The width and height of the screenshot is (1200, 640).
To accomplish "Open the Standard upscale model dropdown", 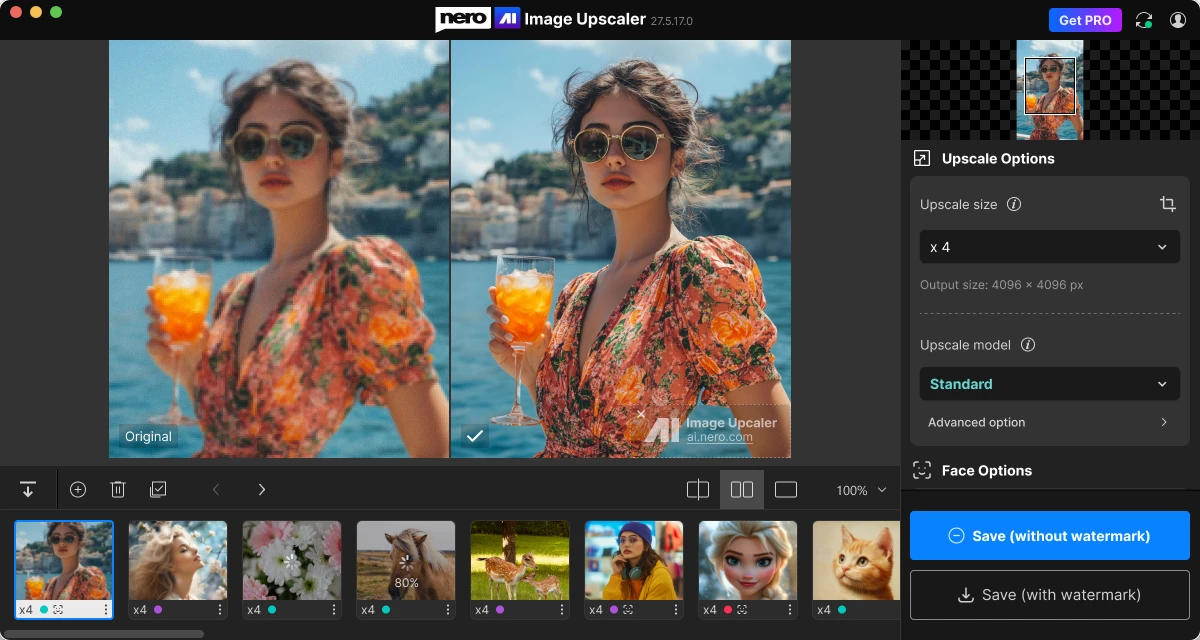I will [1049, 384].
